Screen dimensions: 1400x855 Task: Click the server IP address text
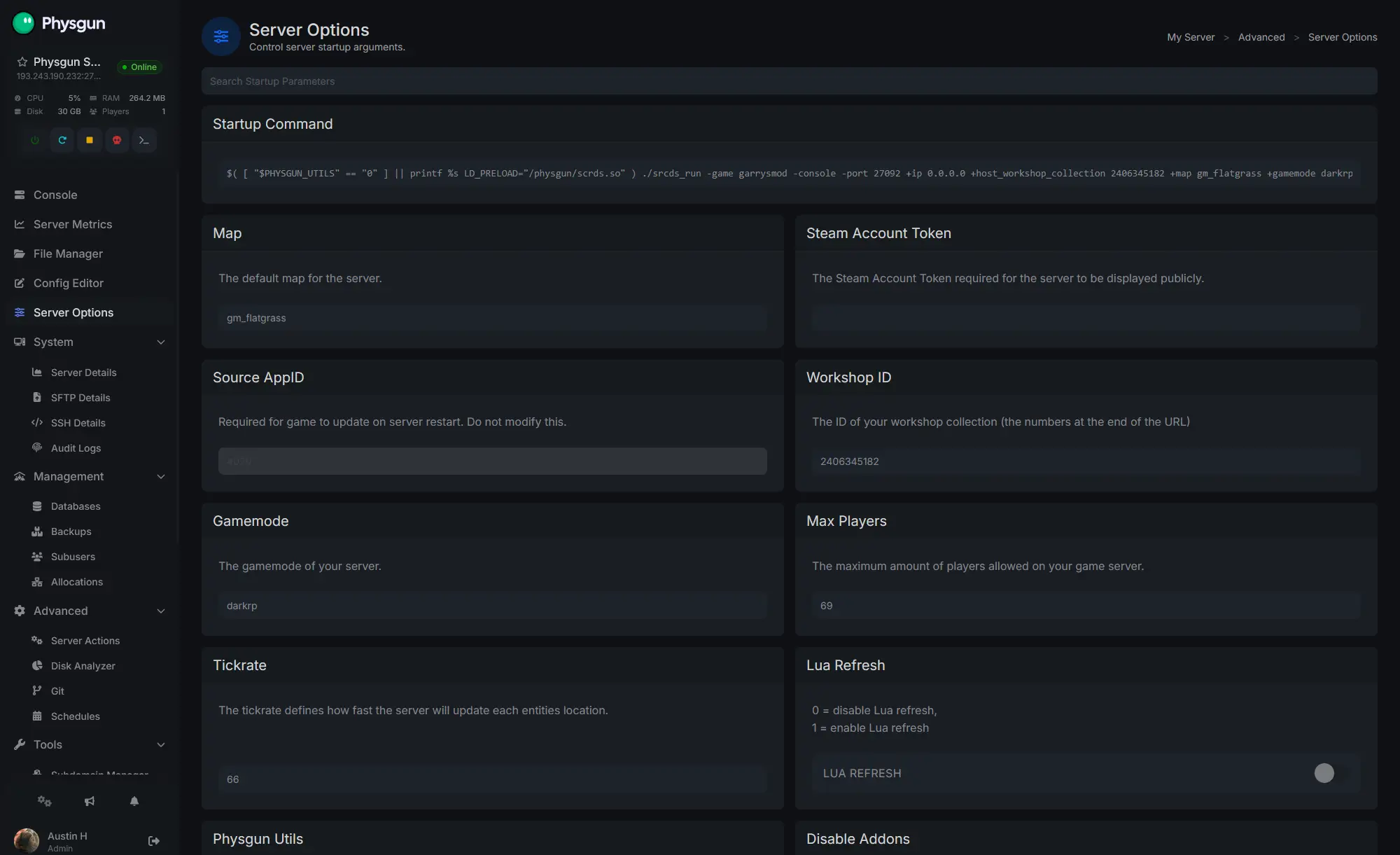(x=59, y=76)
